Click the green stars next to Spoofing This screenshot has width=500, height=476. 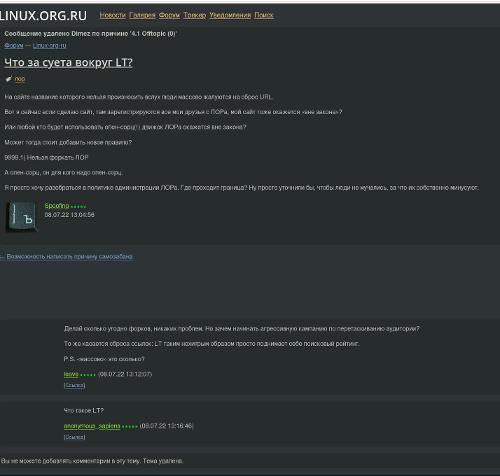click(x=78, y=206)
